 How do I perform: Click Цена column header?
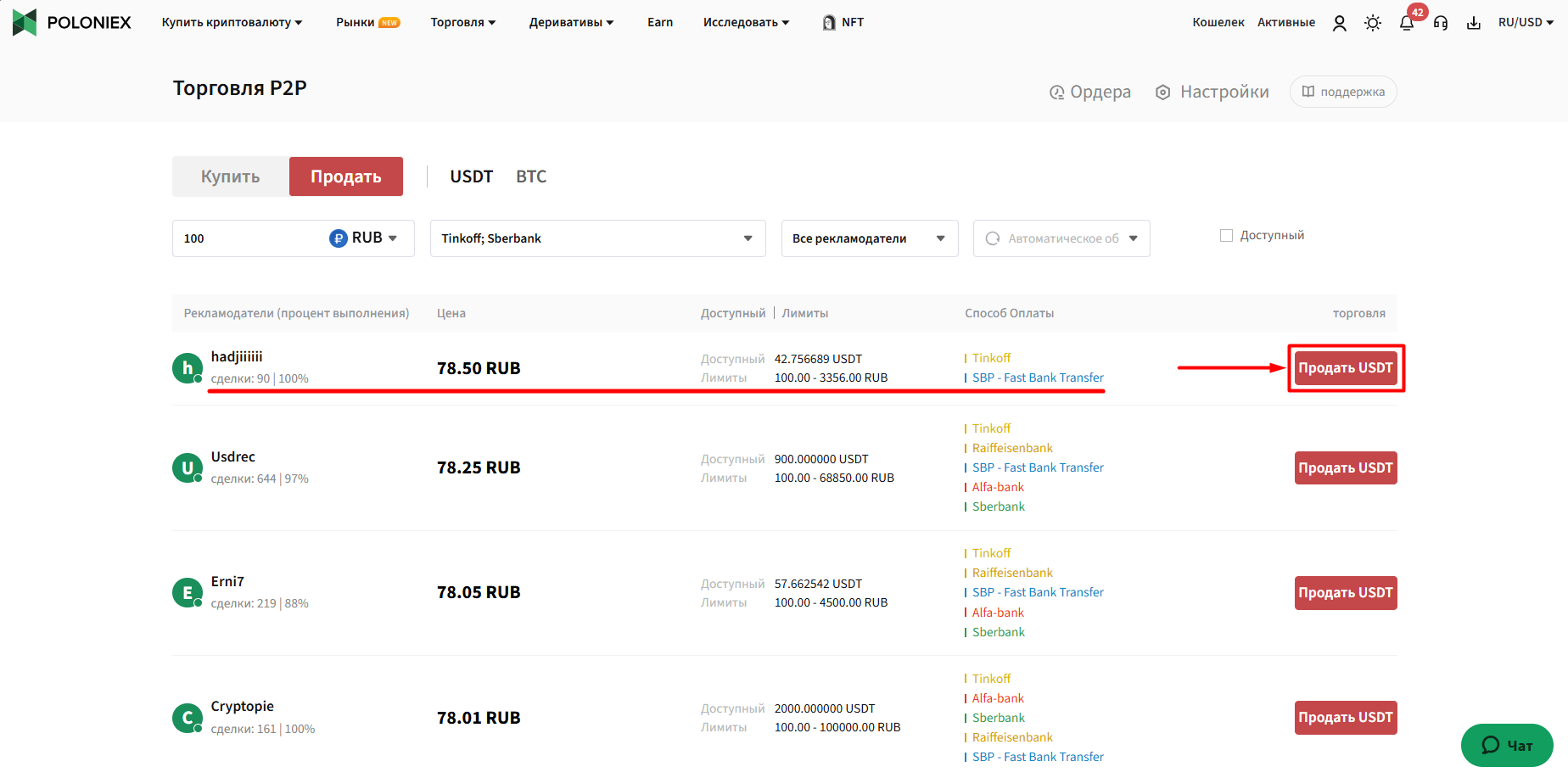(x=451, y=313)
